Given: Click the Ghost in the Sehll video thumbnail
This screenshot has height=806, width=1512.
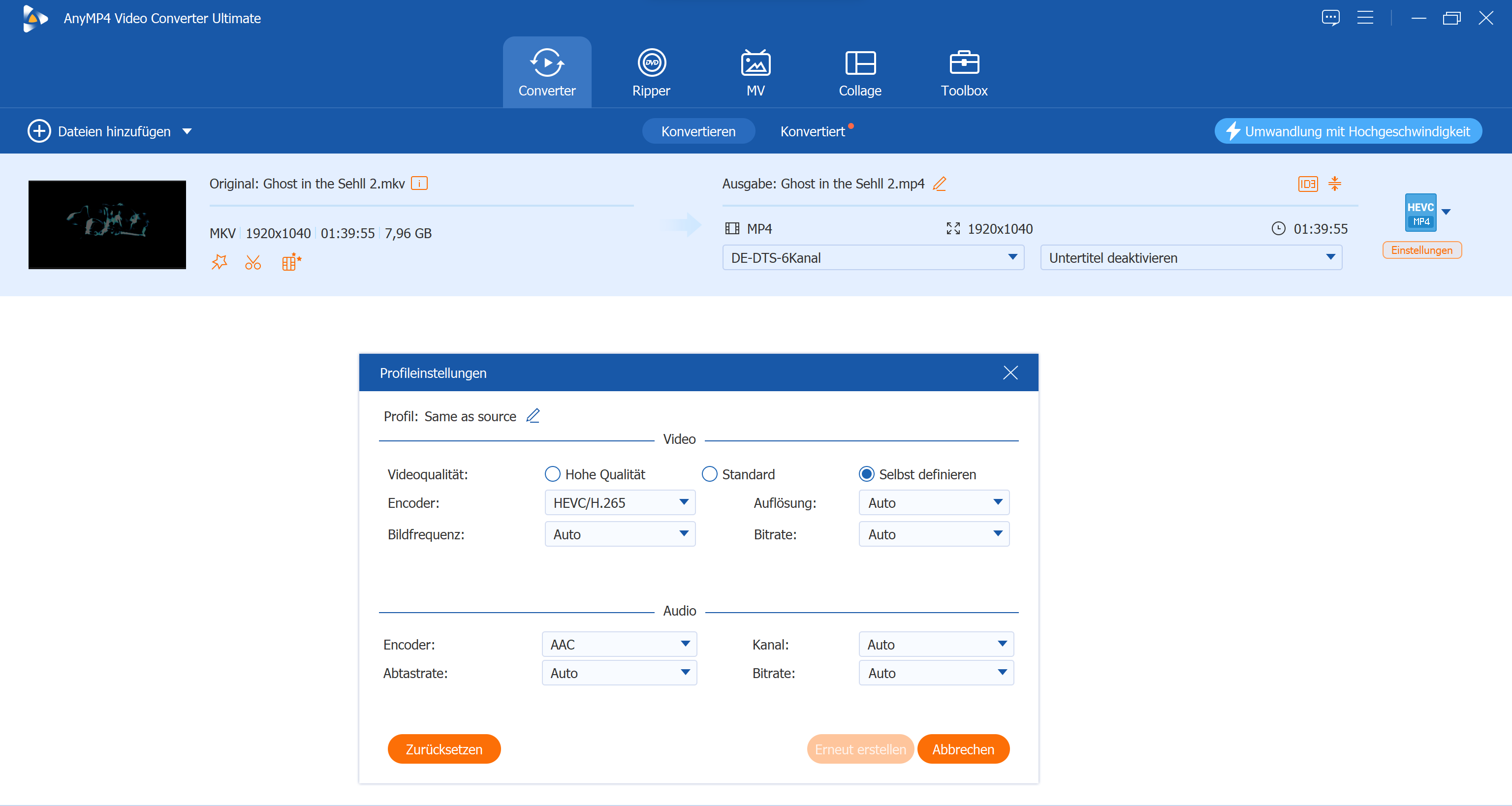Looking at the screenshot, I should tap(107, 225).
